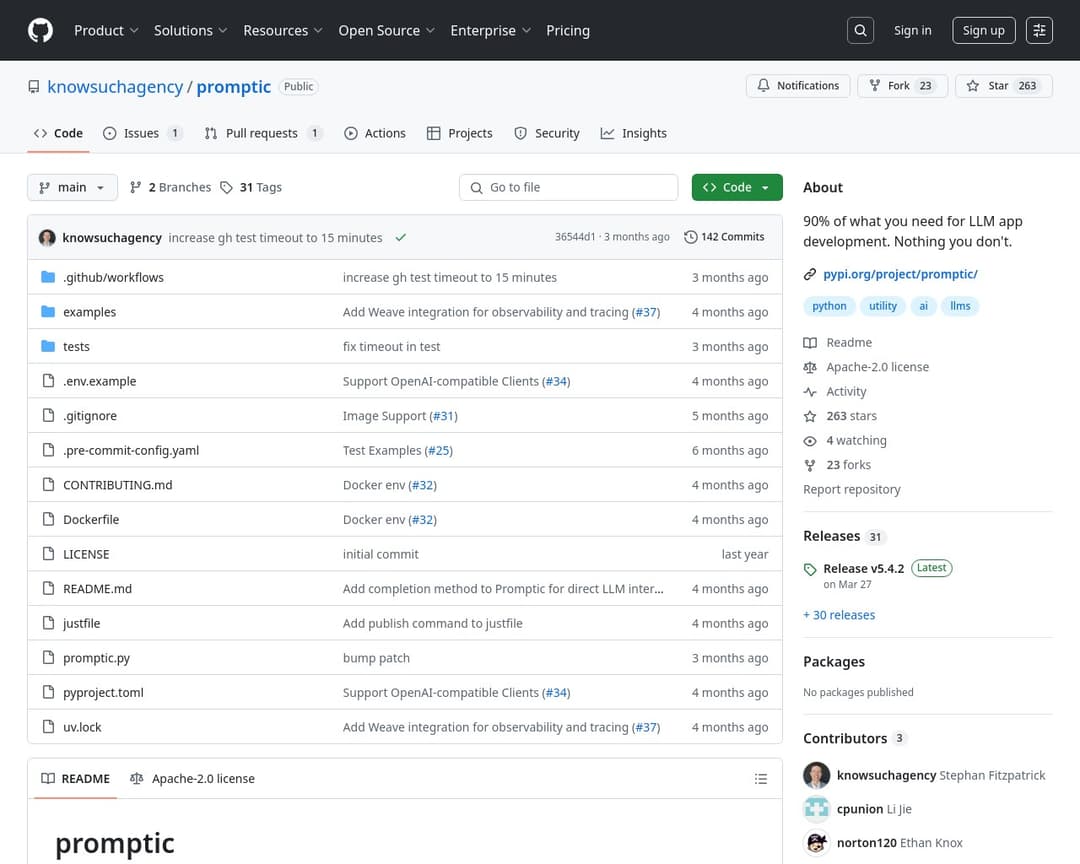Click the python topic tag
Screen dimensions: 1080x864
[829, 306]
